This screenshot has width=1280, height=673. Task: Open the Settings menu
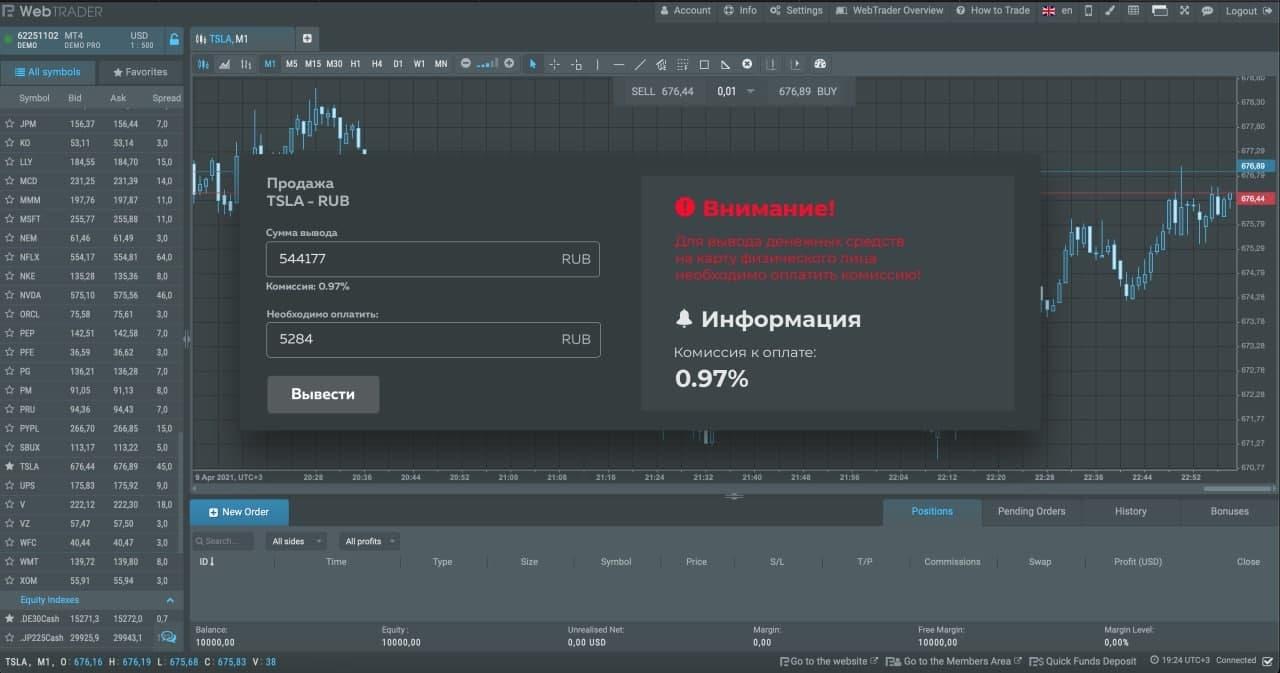[797, 11]
